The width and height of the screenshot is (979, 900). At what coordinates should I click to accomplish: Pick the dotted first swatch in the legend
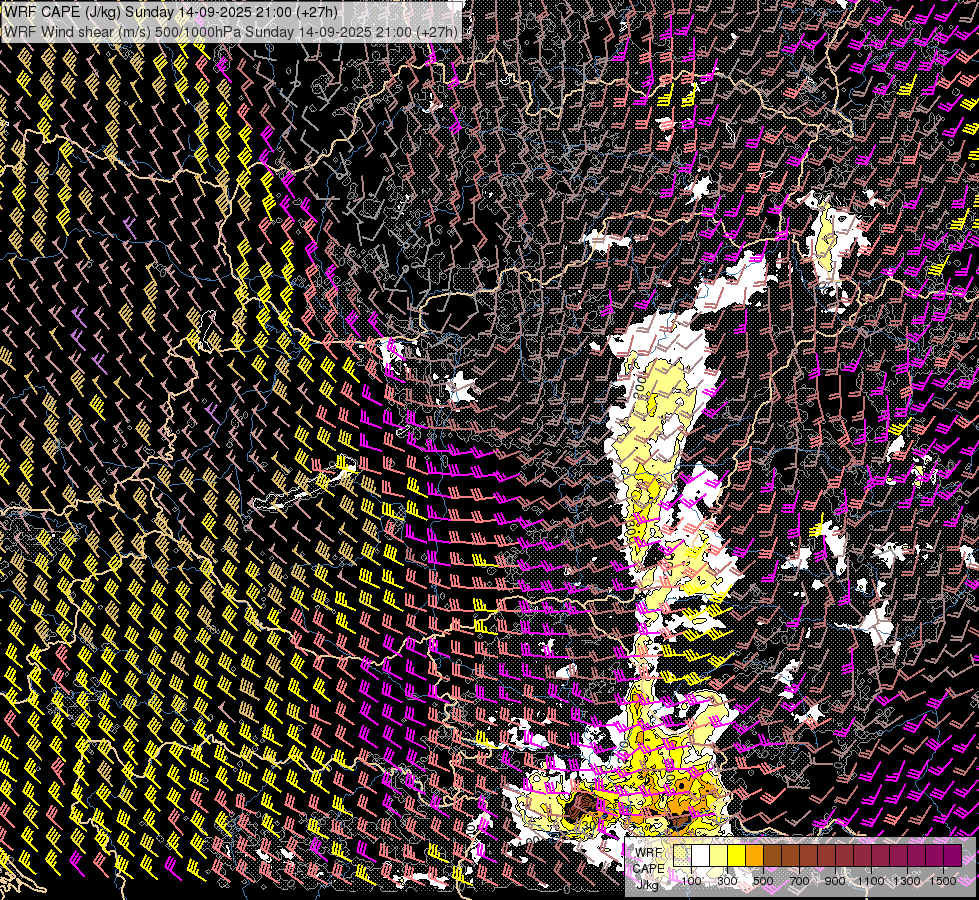point(682,856)
